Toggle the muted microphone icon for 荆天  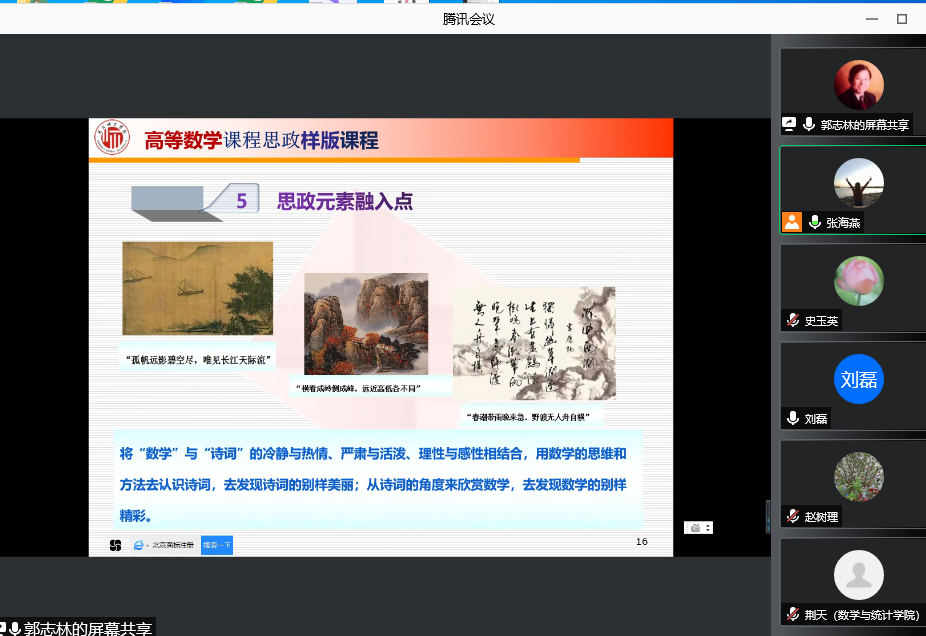(x=792, y=615)
